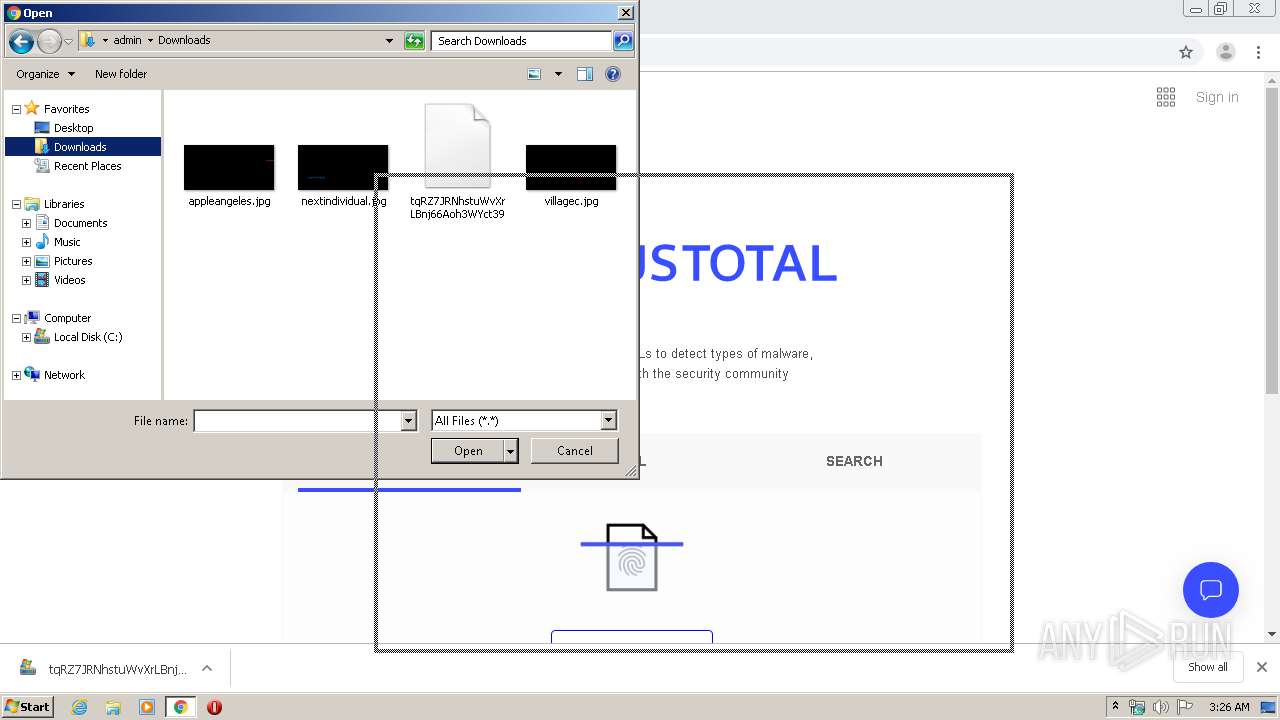1280x720 pixels.
Task: Collapse the Favorites tree node
Action: pyautogui.click(x=16, y=109)
